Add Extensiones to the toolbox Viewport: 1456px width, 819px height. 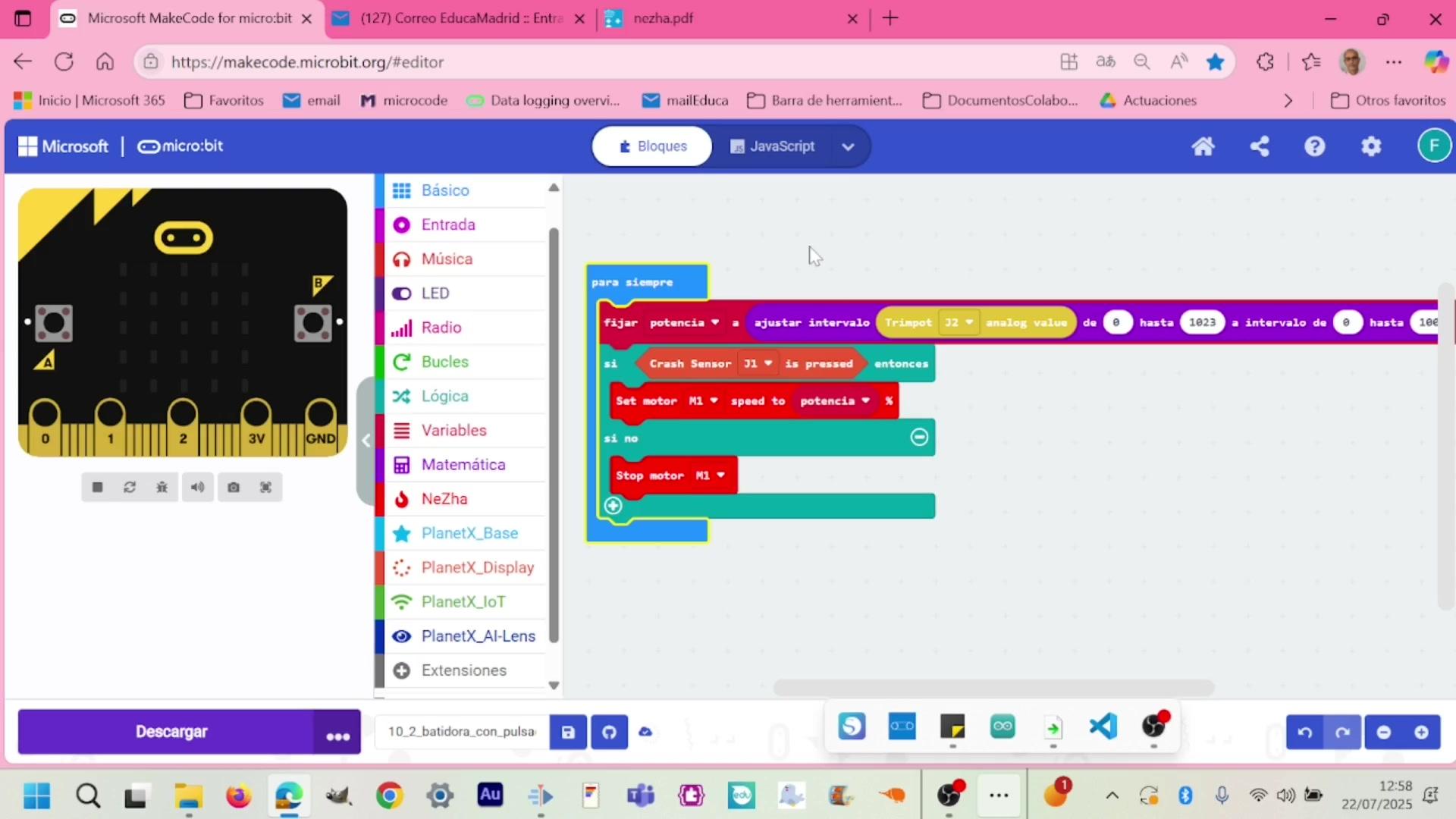(463, 670)
